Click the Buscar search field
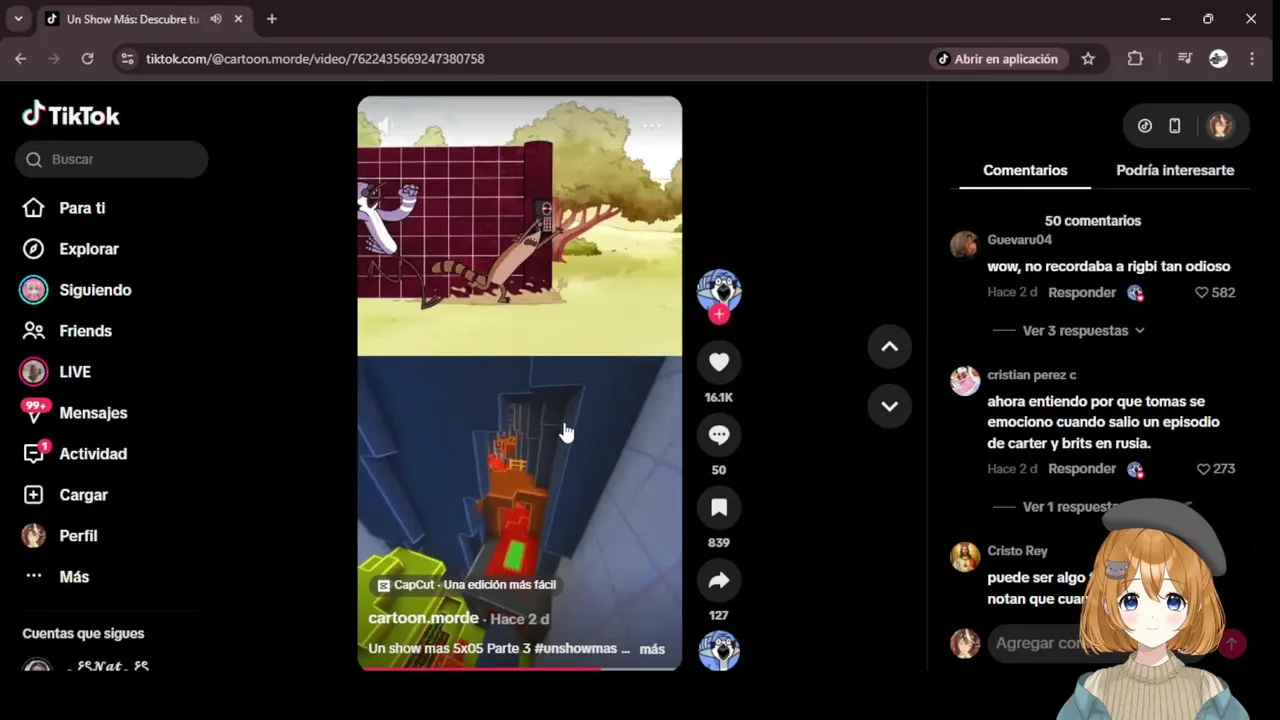This screenshot has height=720, width=1280. click(x=111, y=159)
